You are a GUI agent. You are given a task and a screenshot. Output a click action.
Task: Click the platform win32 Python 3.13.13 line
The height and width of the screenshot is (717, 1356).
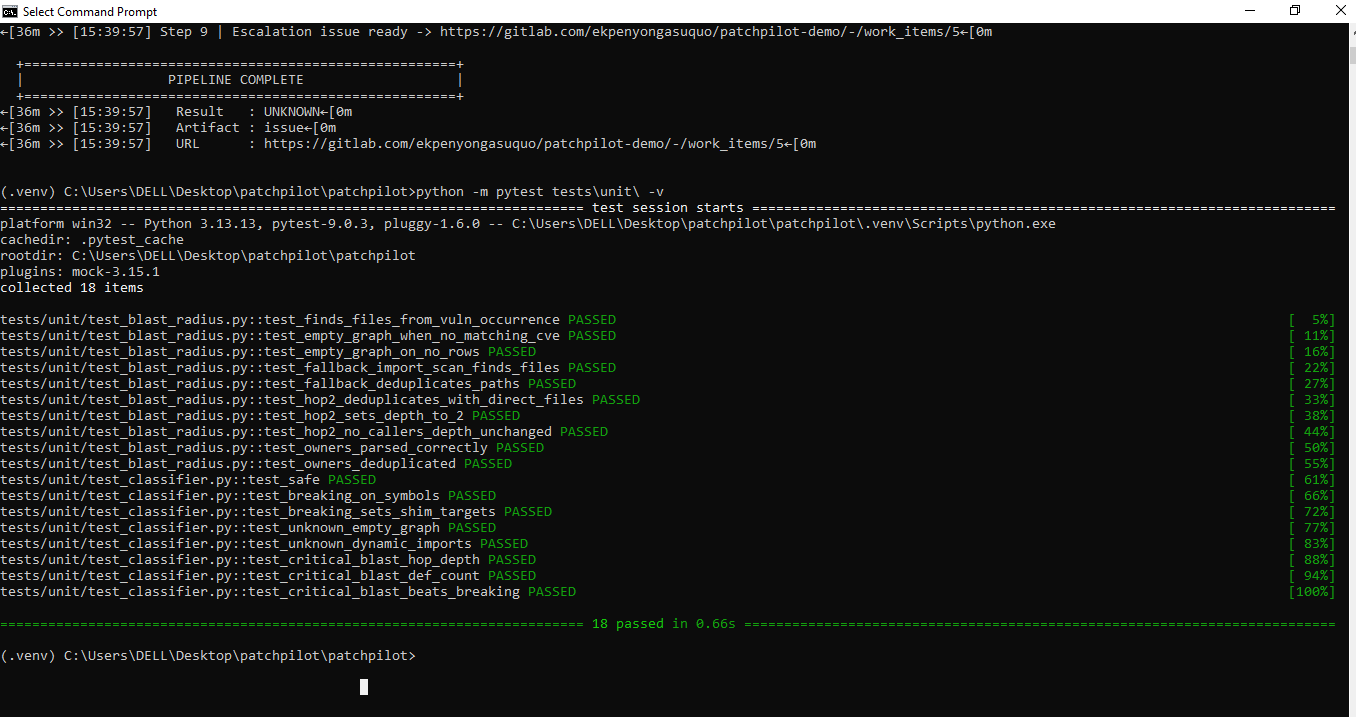tap(528, 224)
